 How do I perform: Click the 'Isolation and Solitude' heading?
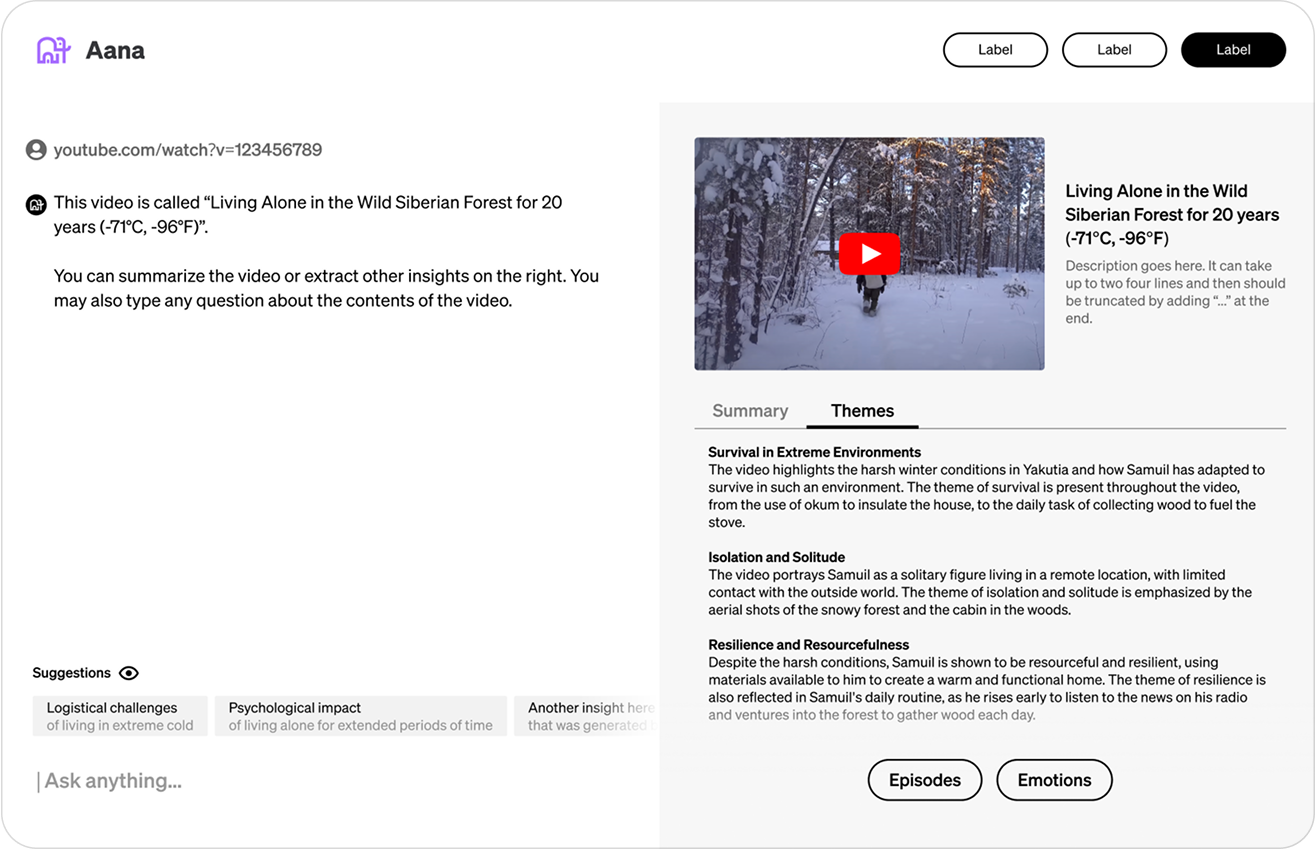(x=777, y=557)
